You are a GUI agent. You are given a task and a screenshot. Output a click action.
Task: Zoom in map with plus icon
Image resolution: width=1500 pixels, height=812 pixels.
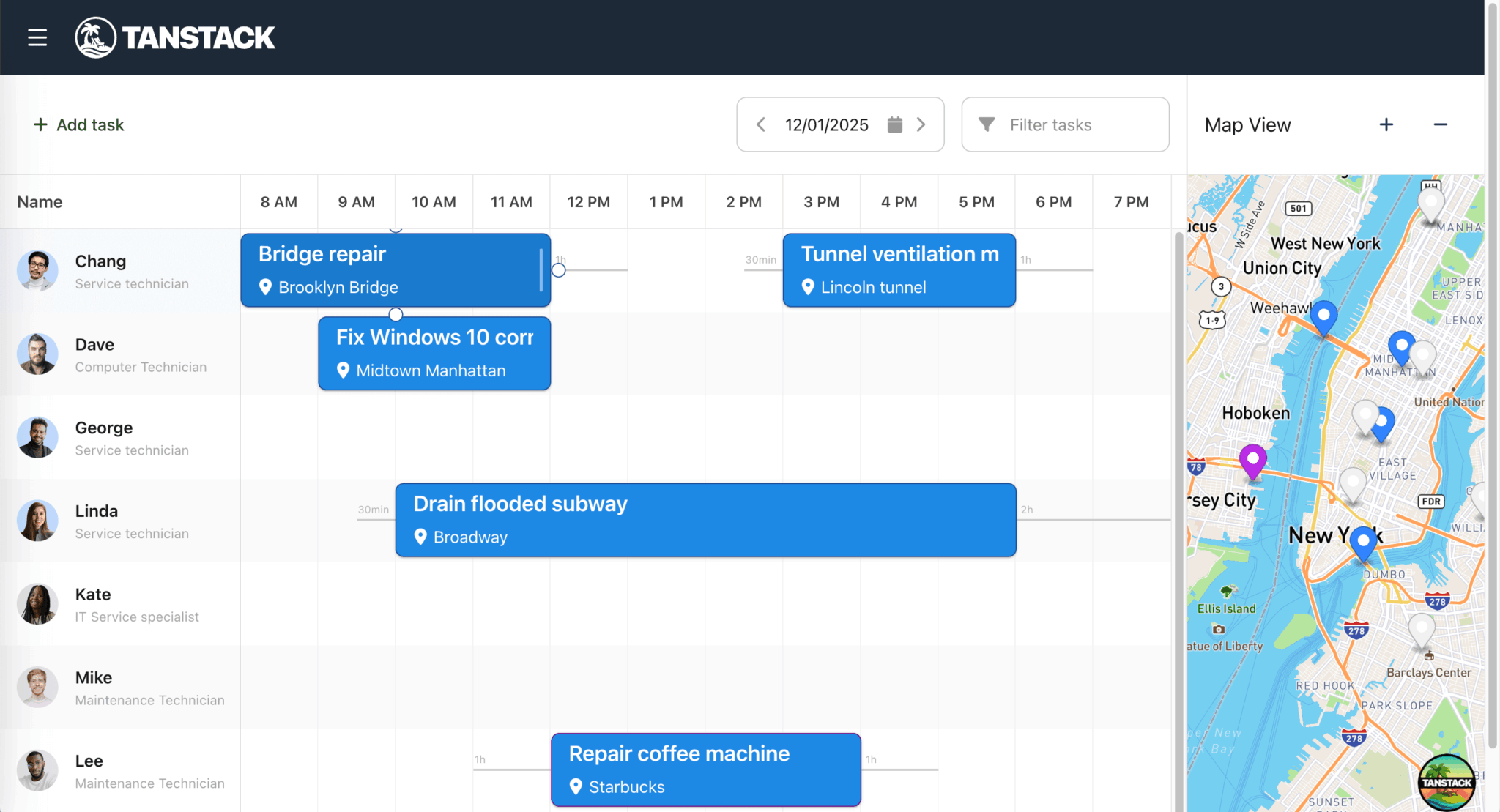(x=1386, y=124)
